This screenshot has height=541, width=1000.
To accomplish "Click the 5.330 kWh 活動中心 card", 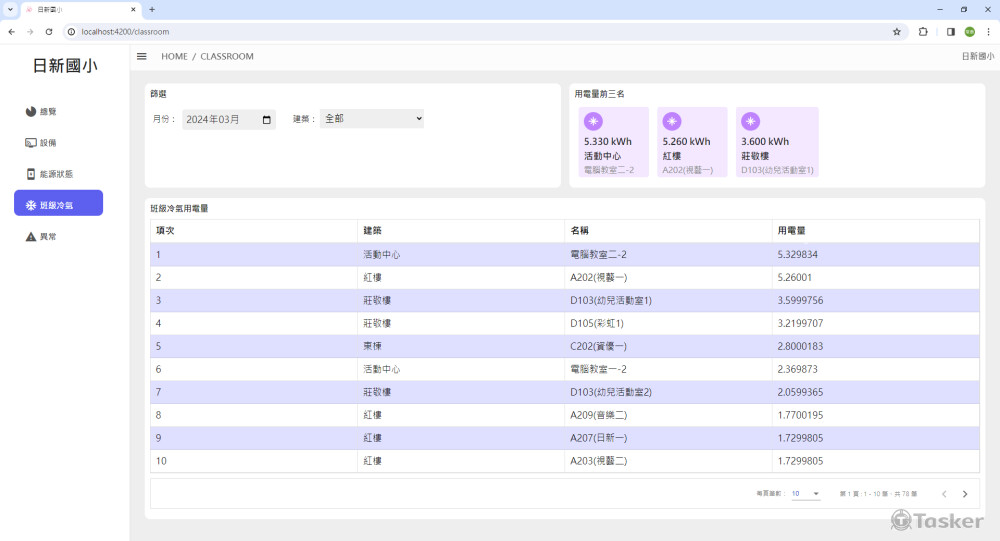I will point(613,142).
